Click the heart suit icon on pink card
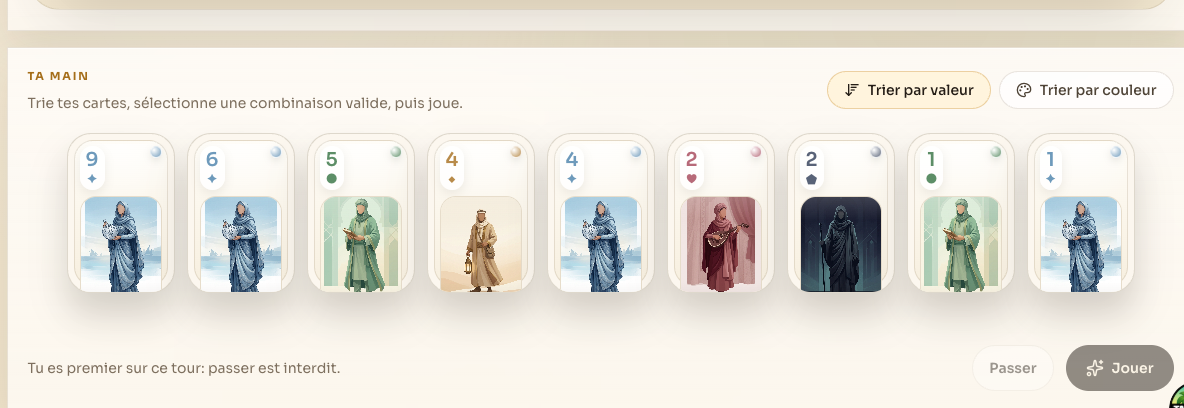This screenshot has width=1184, height=408. coord(691,179)
